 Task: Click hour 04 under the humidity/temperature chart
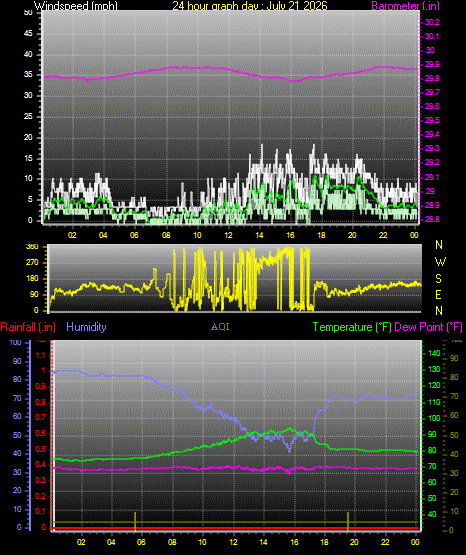pyautogui.click(x=111, y=542)
